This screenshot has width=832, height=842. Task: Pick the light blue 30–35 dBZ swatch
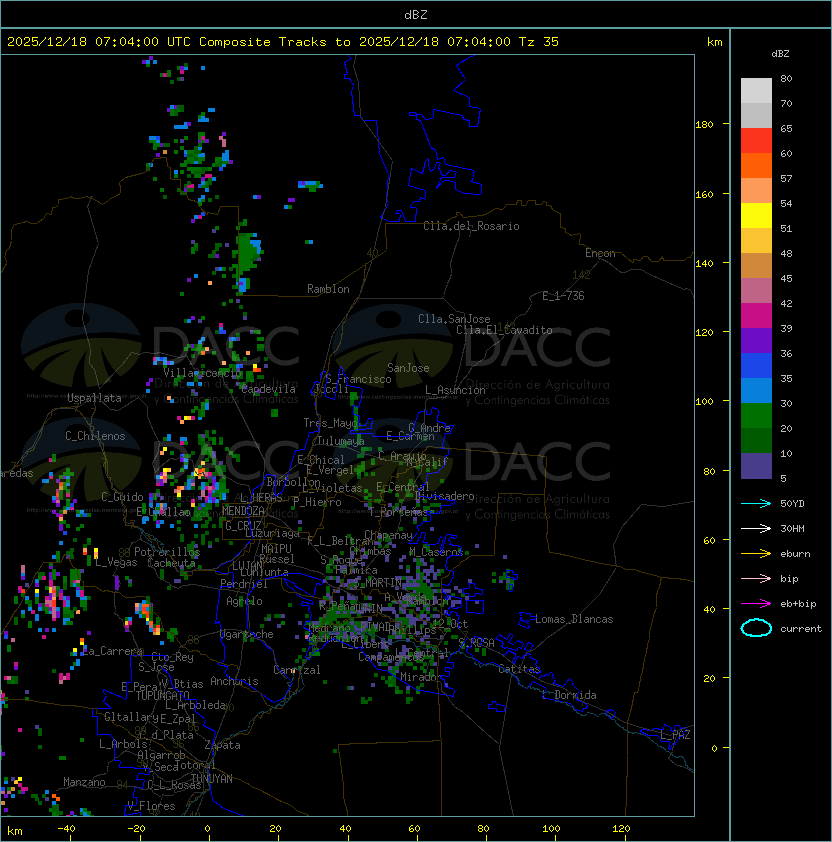(756, 390)
